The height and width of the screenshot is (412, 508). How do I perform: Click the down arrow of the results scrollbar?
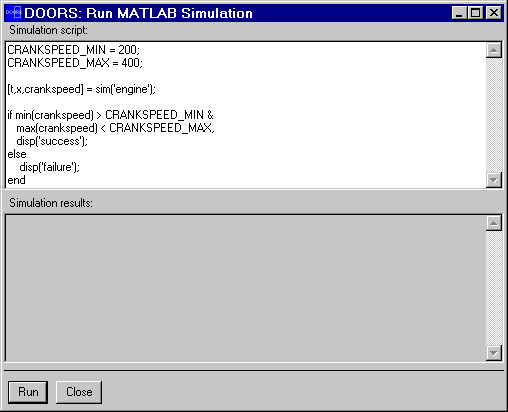click(x=494, y=353)
